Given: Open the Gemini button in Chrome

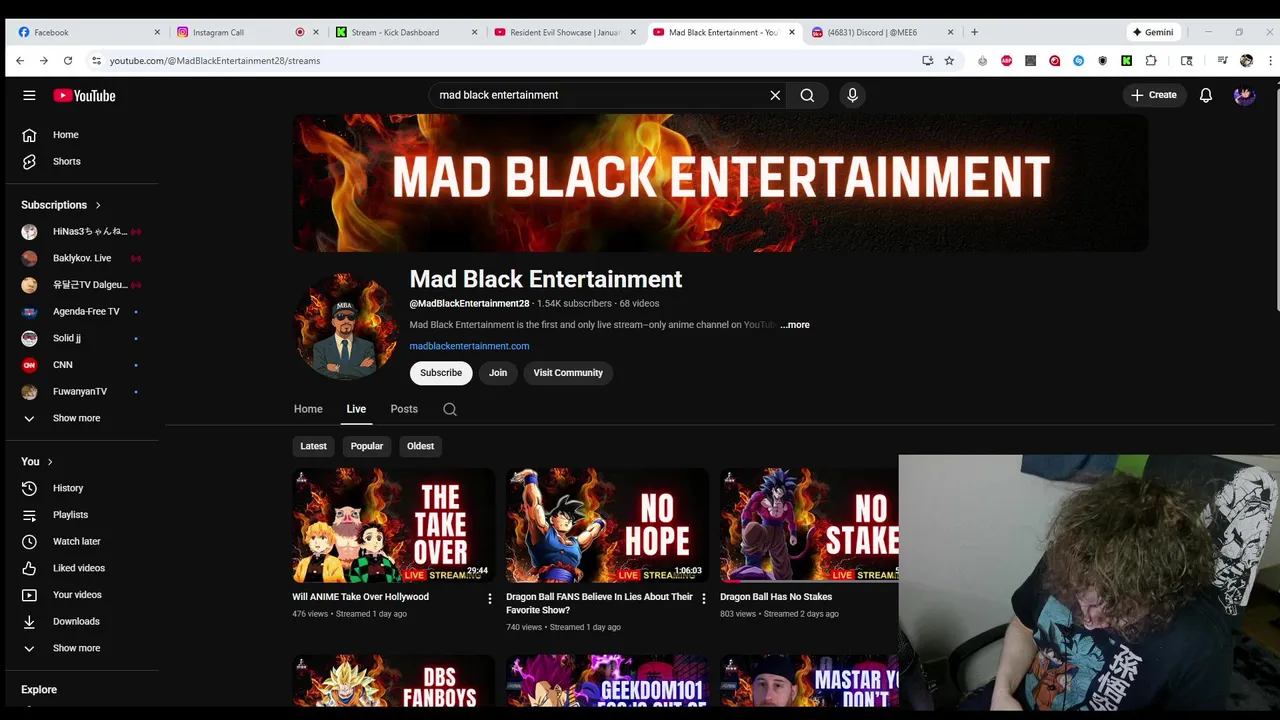Looking at the screenshot, I should click(x=1153, y=32).
